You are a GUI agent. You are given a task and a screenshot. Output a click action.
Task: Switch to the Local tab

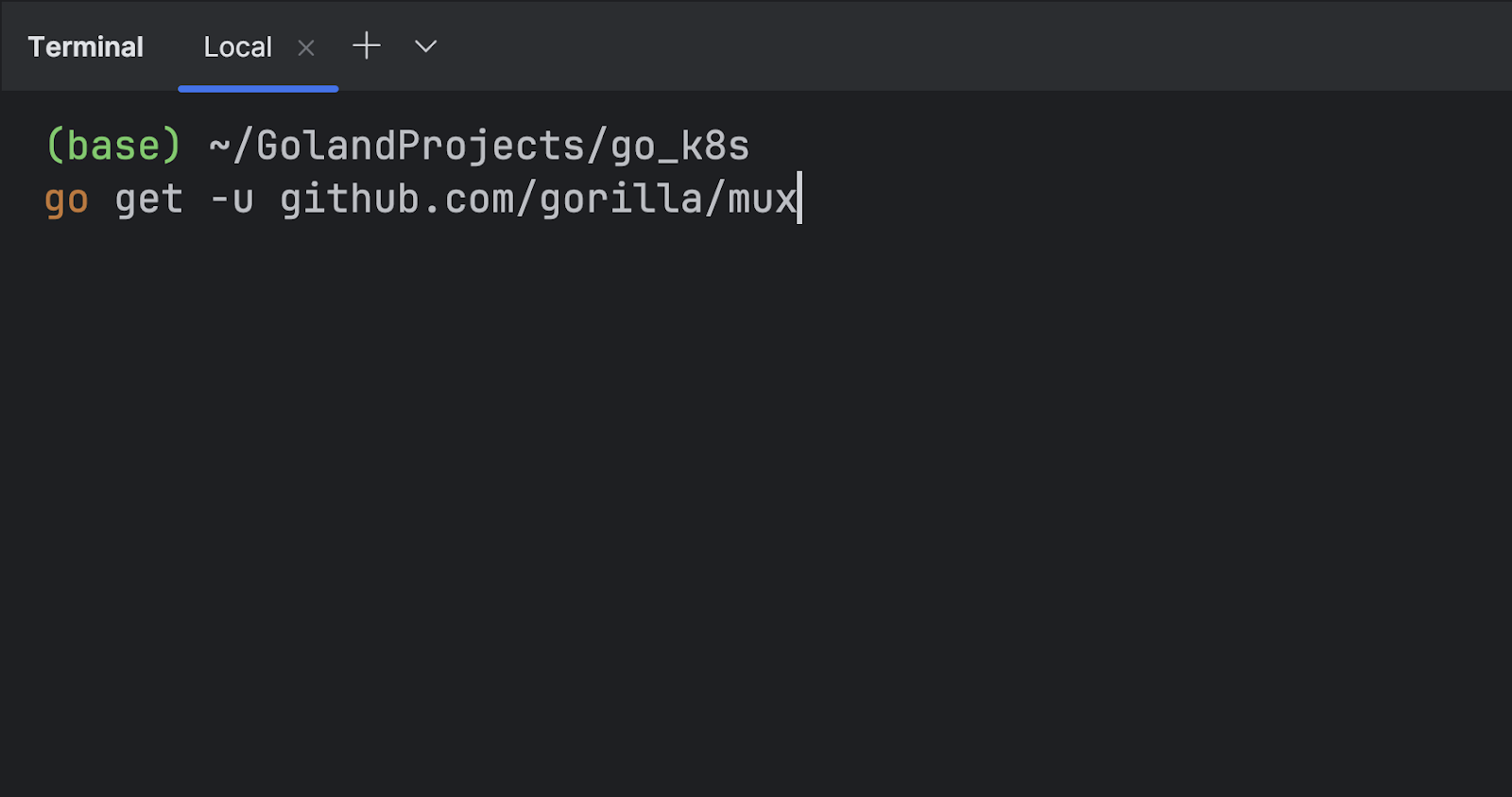pos(238,47)
